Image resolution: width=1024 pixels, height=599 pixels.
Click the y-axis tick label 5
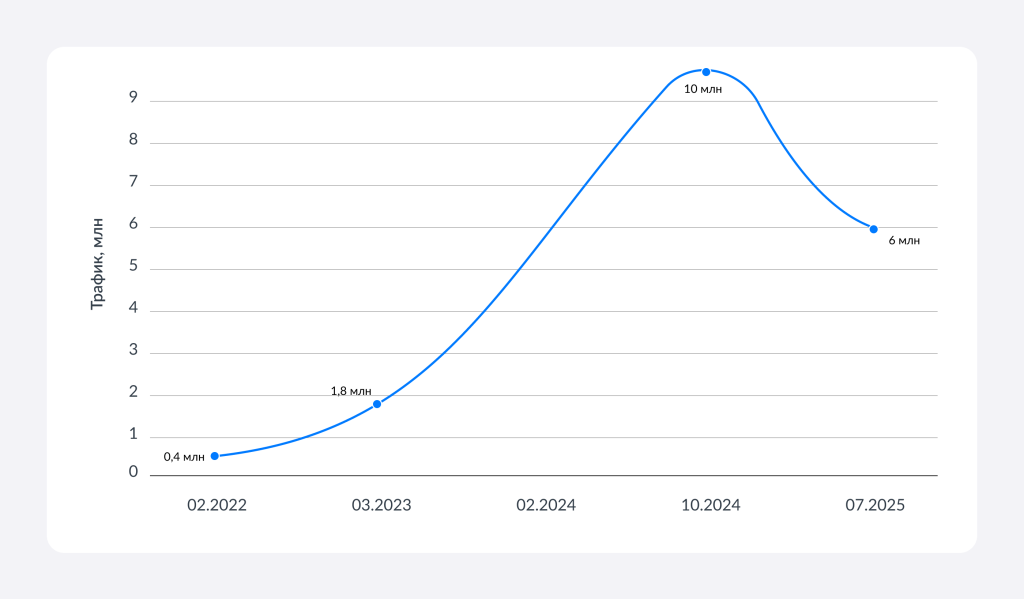[x=132, y=267]
